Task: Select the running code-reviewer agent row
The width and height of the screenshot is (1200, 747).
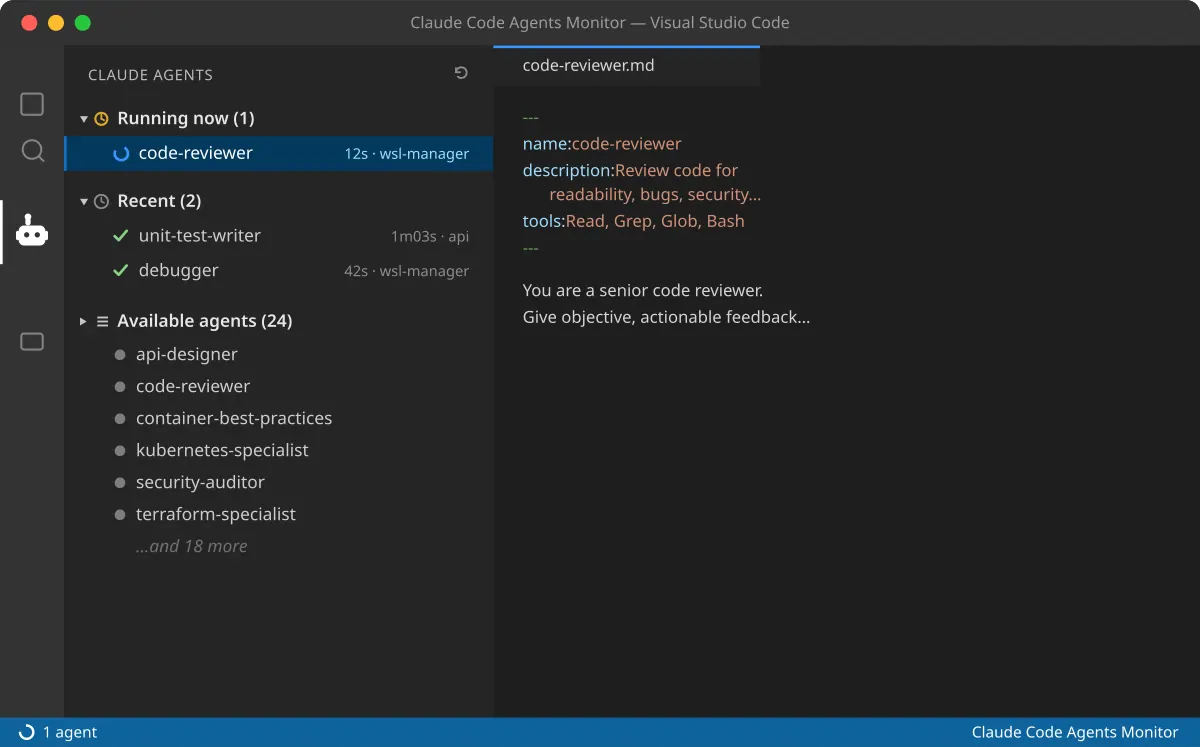Action: pyautogui.click(x=279, y=154)
